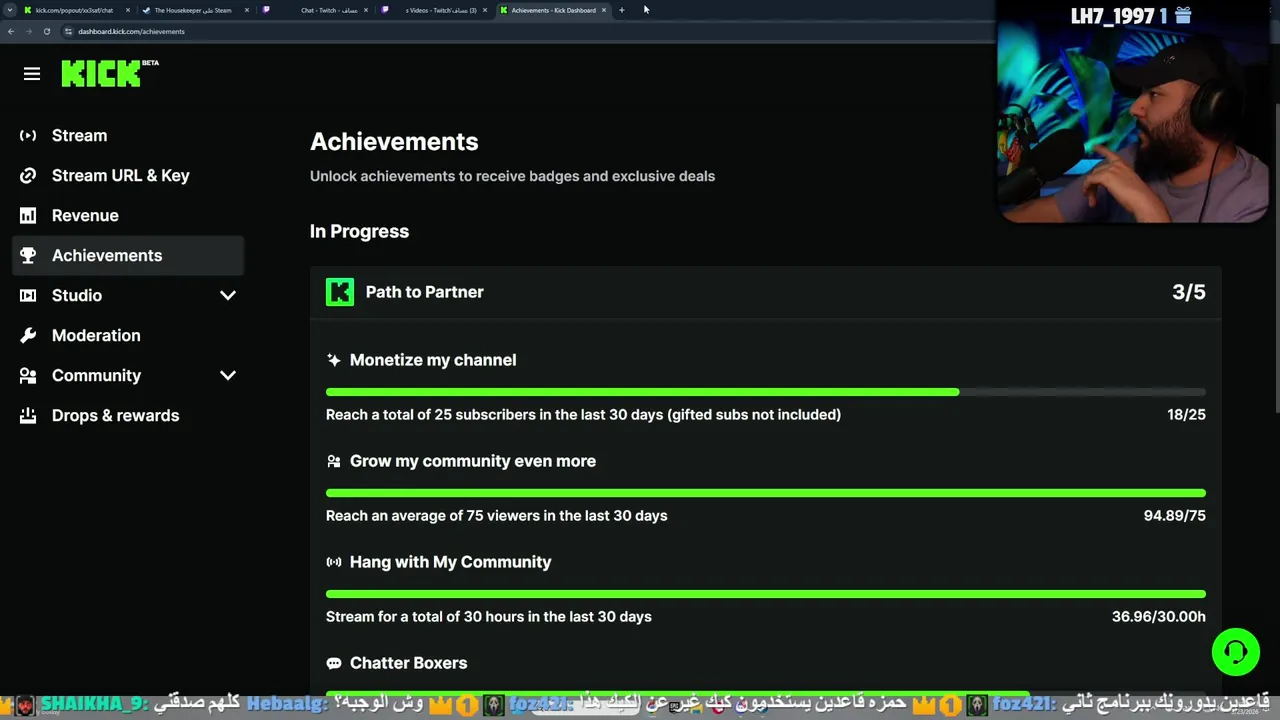Click the chat bubble icon beside Chatter Boxers
Screen dimensions: 1280x720
[x=334, y=663]
